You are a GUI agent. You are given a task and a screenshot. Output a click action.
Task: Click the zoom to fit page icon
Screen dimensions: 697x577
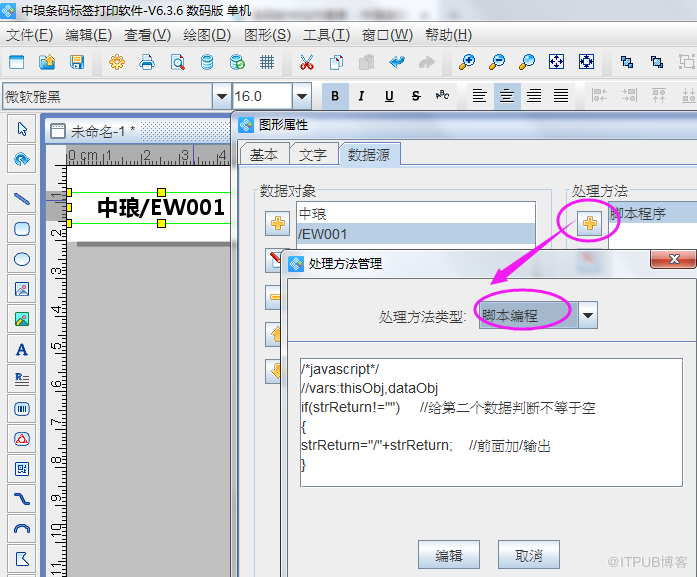coord(556,62)
